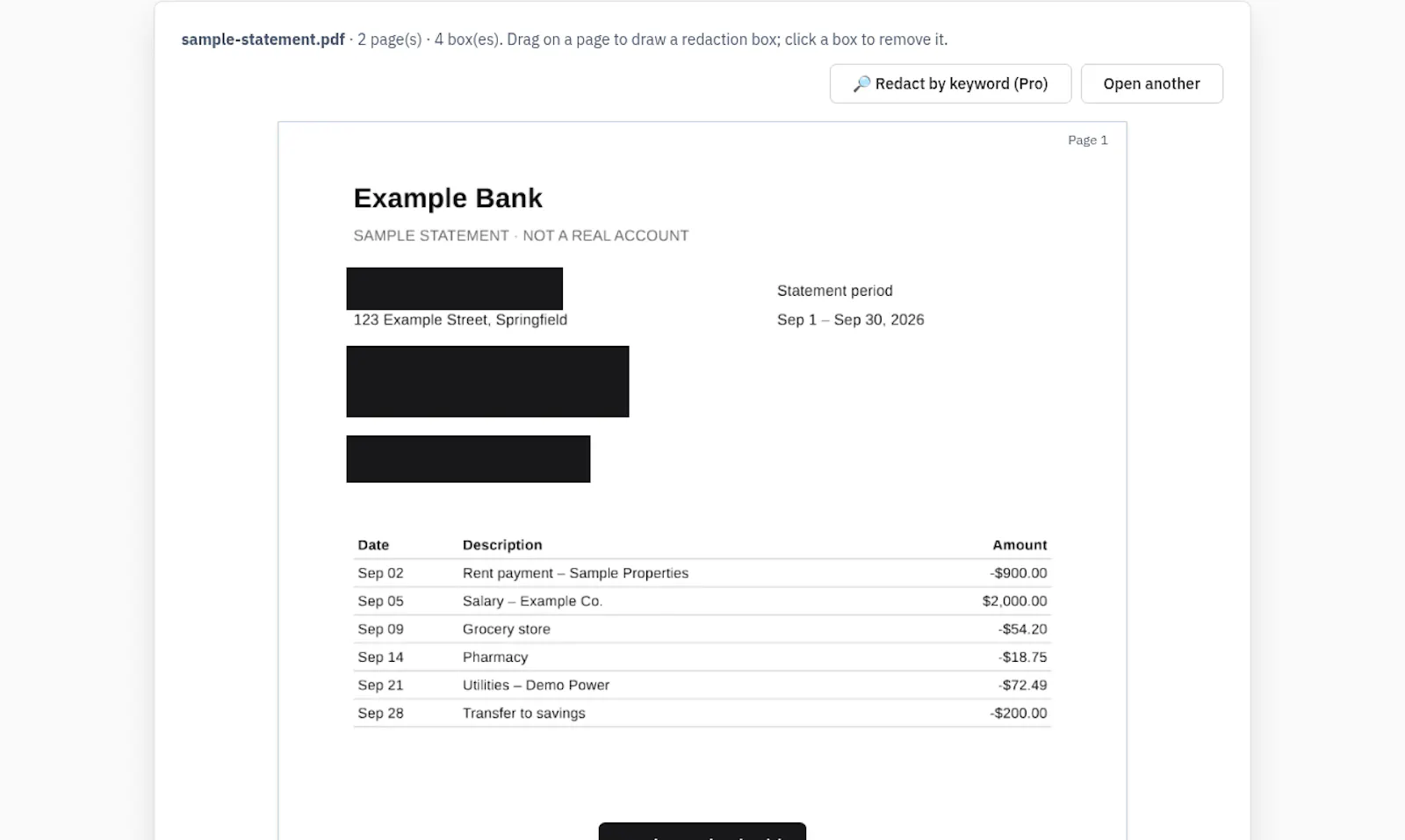1405x840 pixels.
Task: Click the Sep 28 date cell
Action: tap(380, 714)
